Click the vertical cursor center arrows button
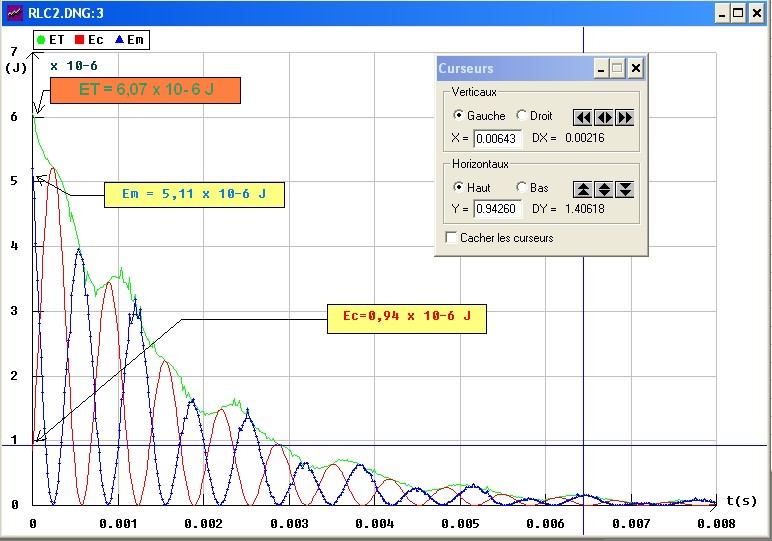 tap(604, 117)
